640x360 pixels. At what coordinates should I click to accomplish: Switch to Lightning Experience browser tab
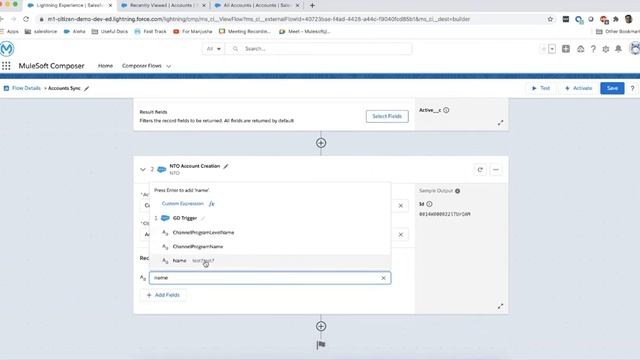68,5
